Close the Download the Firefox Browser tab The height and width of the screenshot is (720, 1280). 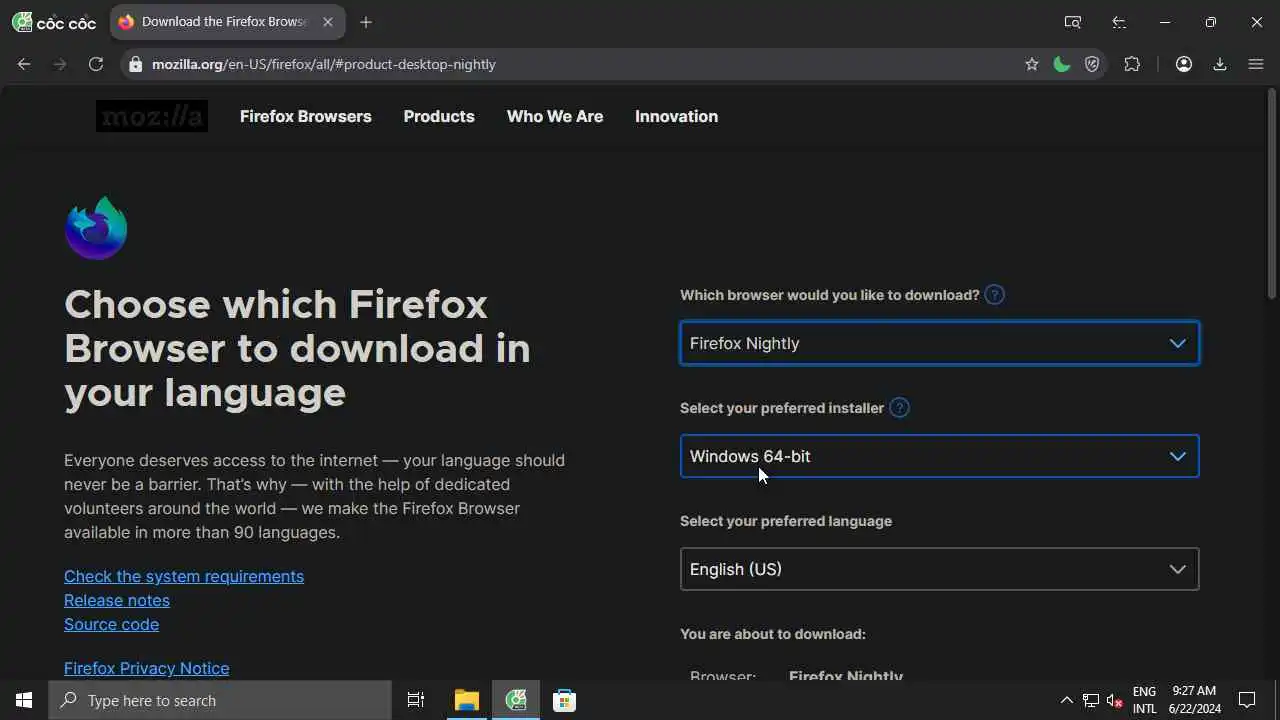point(328,22)
